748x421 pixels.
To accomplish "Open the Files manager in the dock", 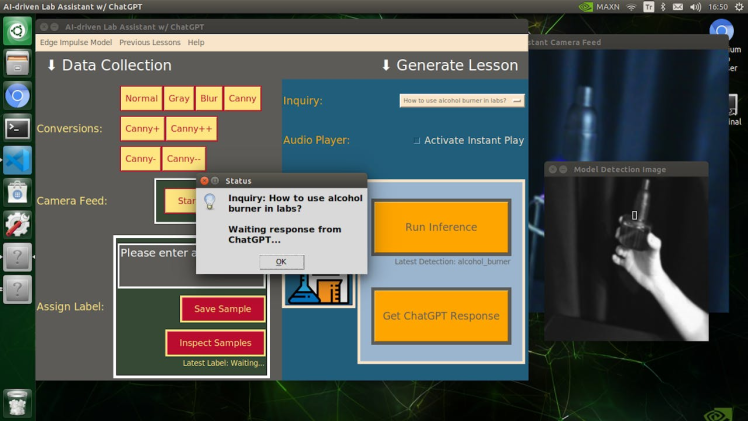I will tap(17, 63).
